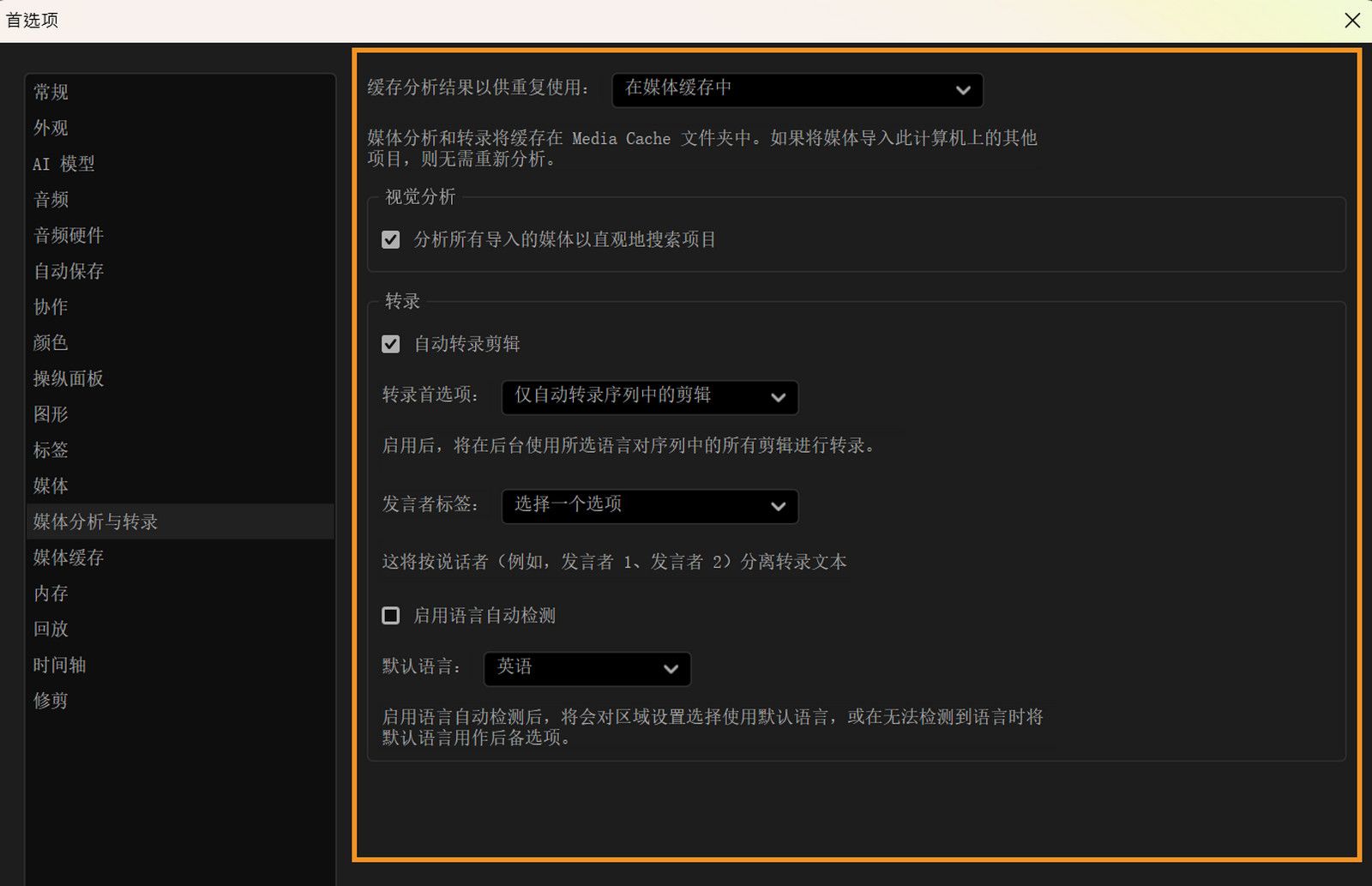Close the 首选项 dialog
1372x886 pixels.
tap(1352, 20)
